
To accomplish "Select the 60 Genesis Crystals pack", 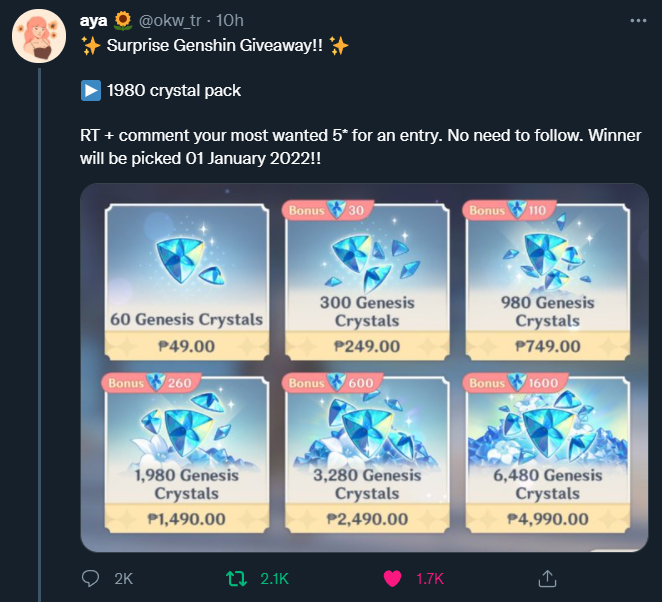I will [x=187, y=282].
